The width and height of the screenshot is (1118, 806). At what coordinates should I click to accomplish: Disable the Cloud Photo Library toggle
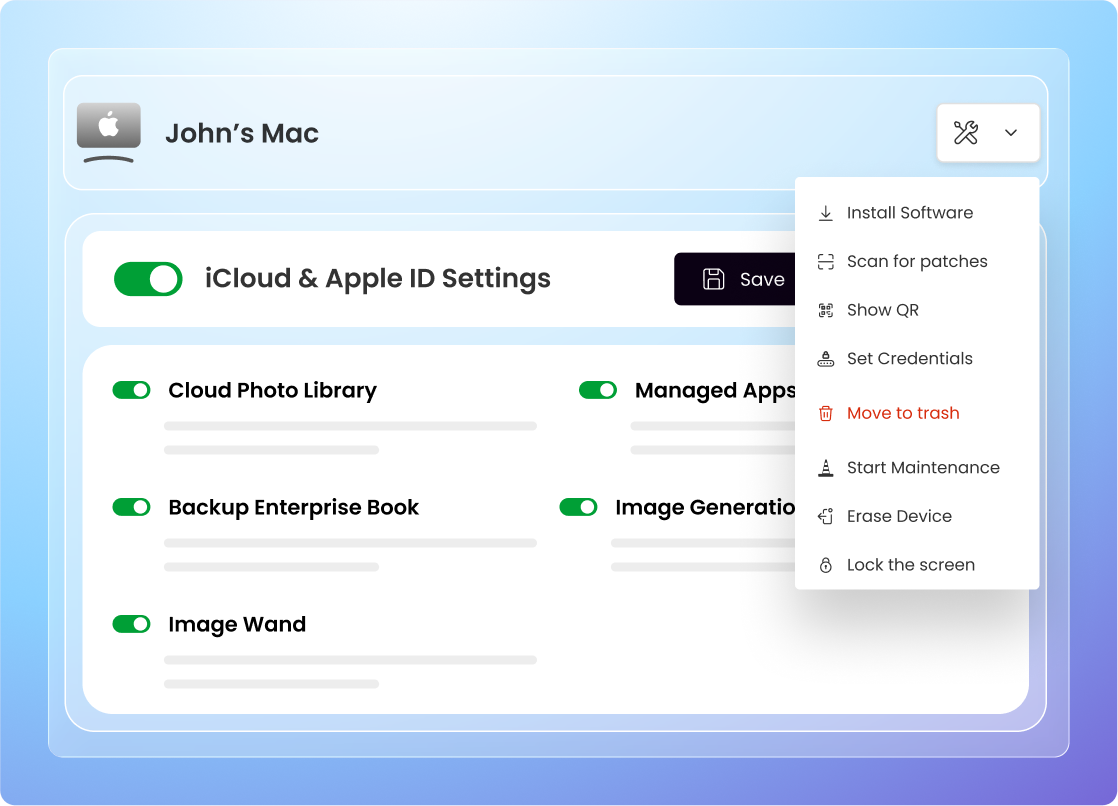click(x=131, y=390)
